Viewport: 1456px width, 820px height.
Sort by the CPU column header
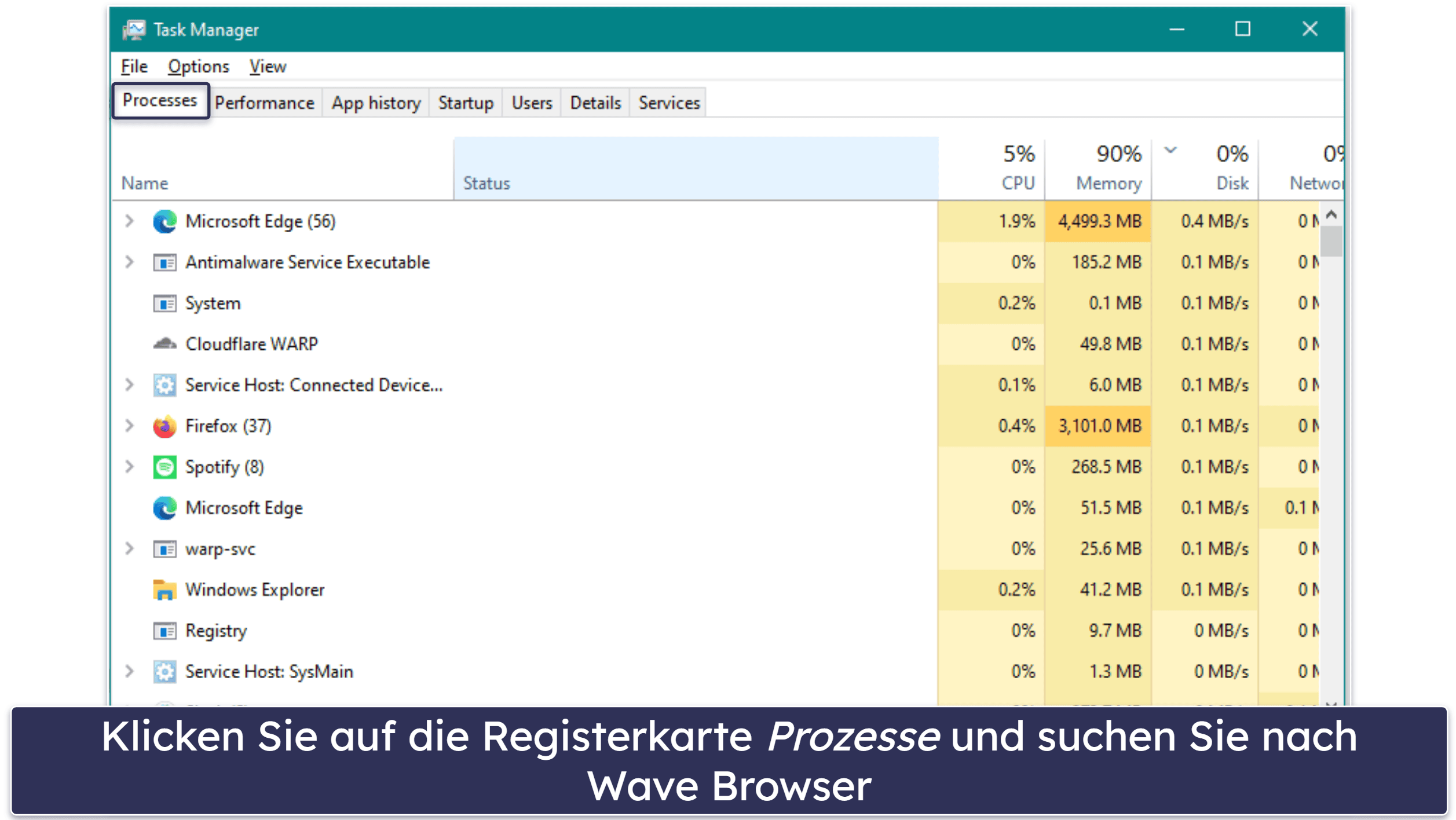click(992, 169)
